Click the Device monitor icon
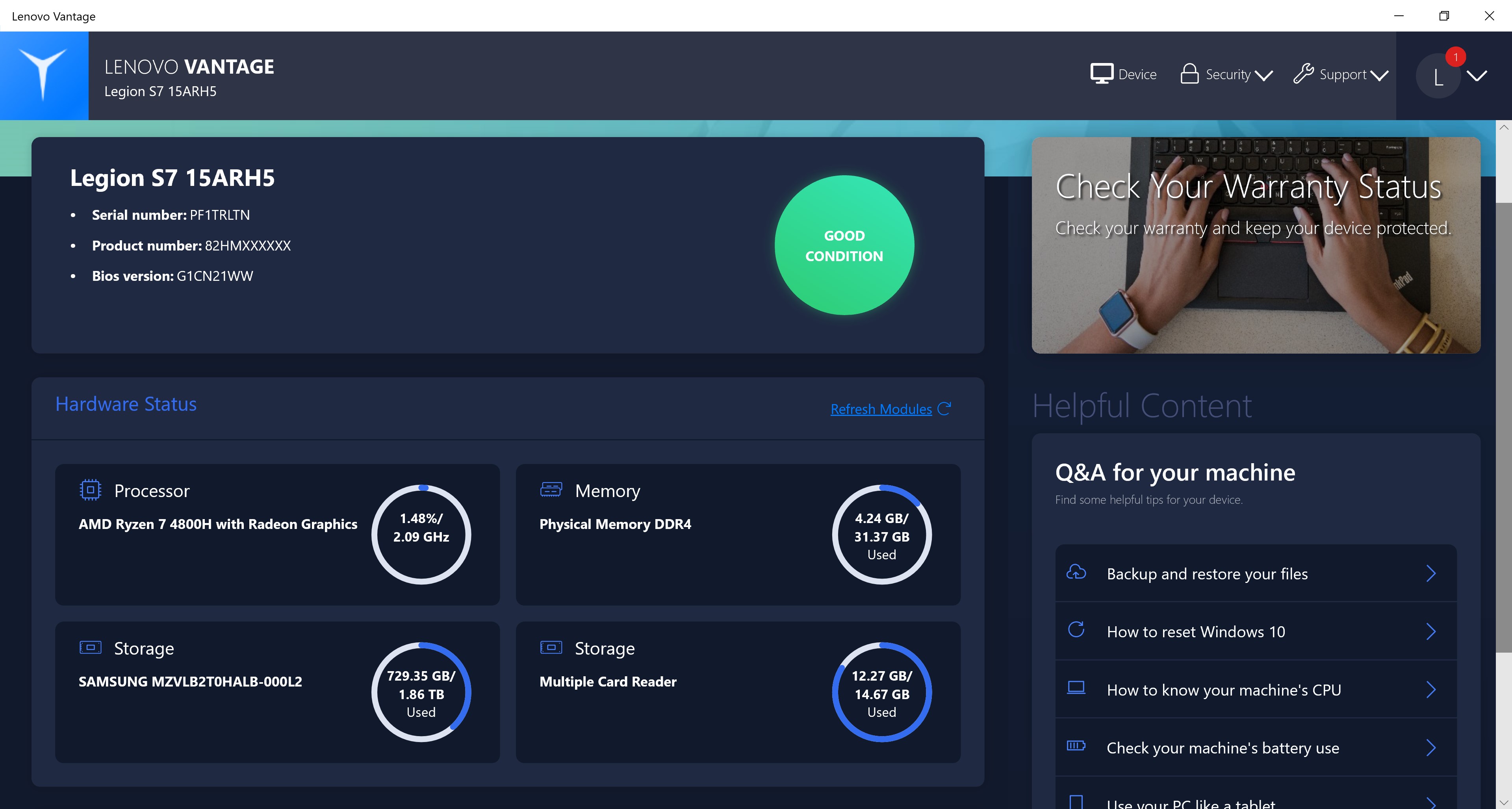 [x=1102, y=74]
